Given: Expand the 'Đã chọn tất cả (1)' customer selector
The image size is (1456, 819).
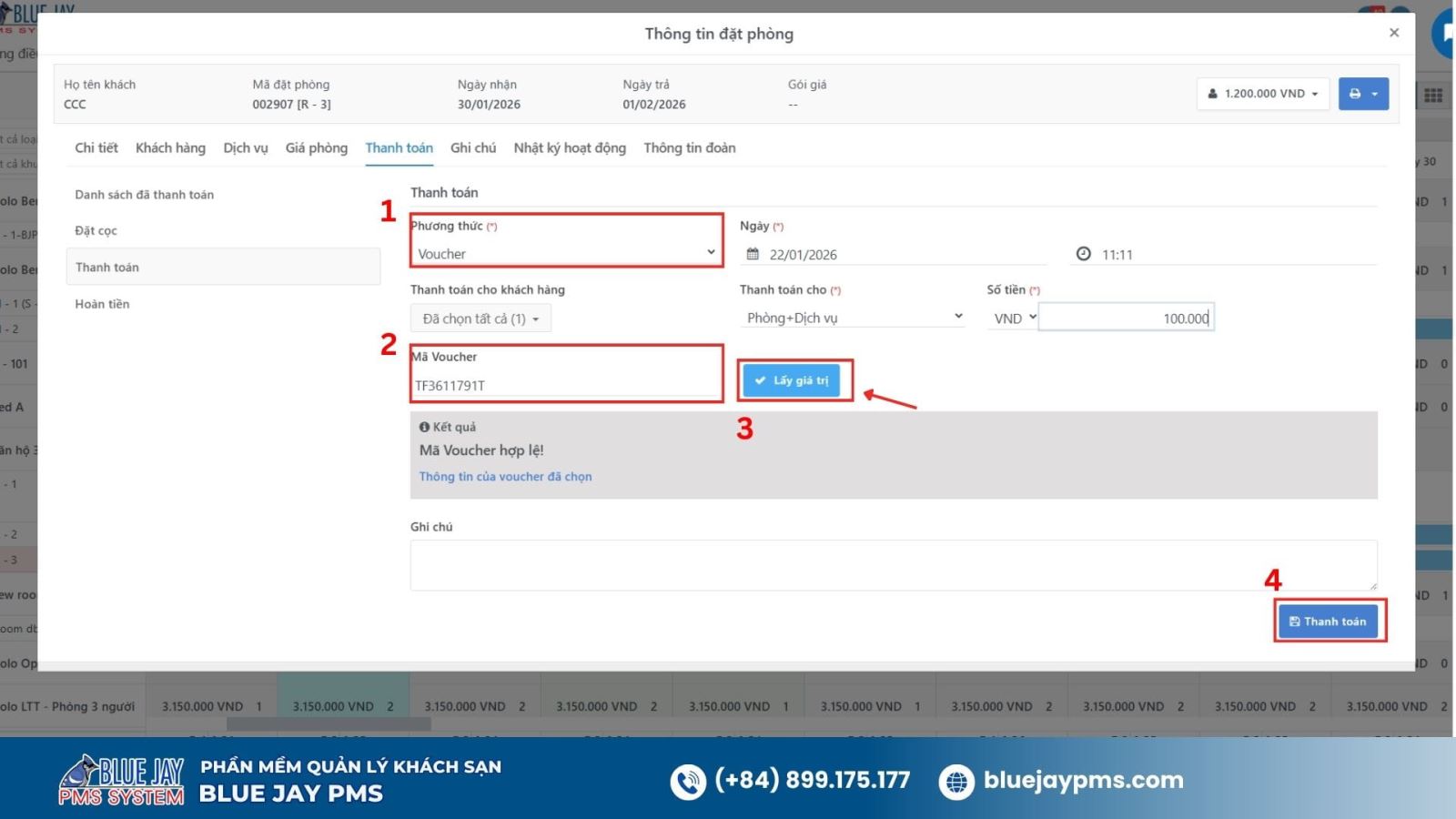Looking at the screenshot, I should coord(480,318).
